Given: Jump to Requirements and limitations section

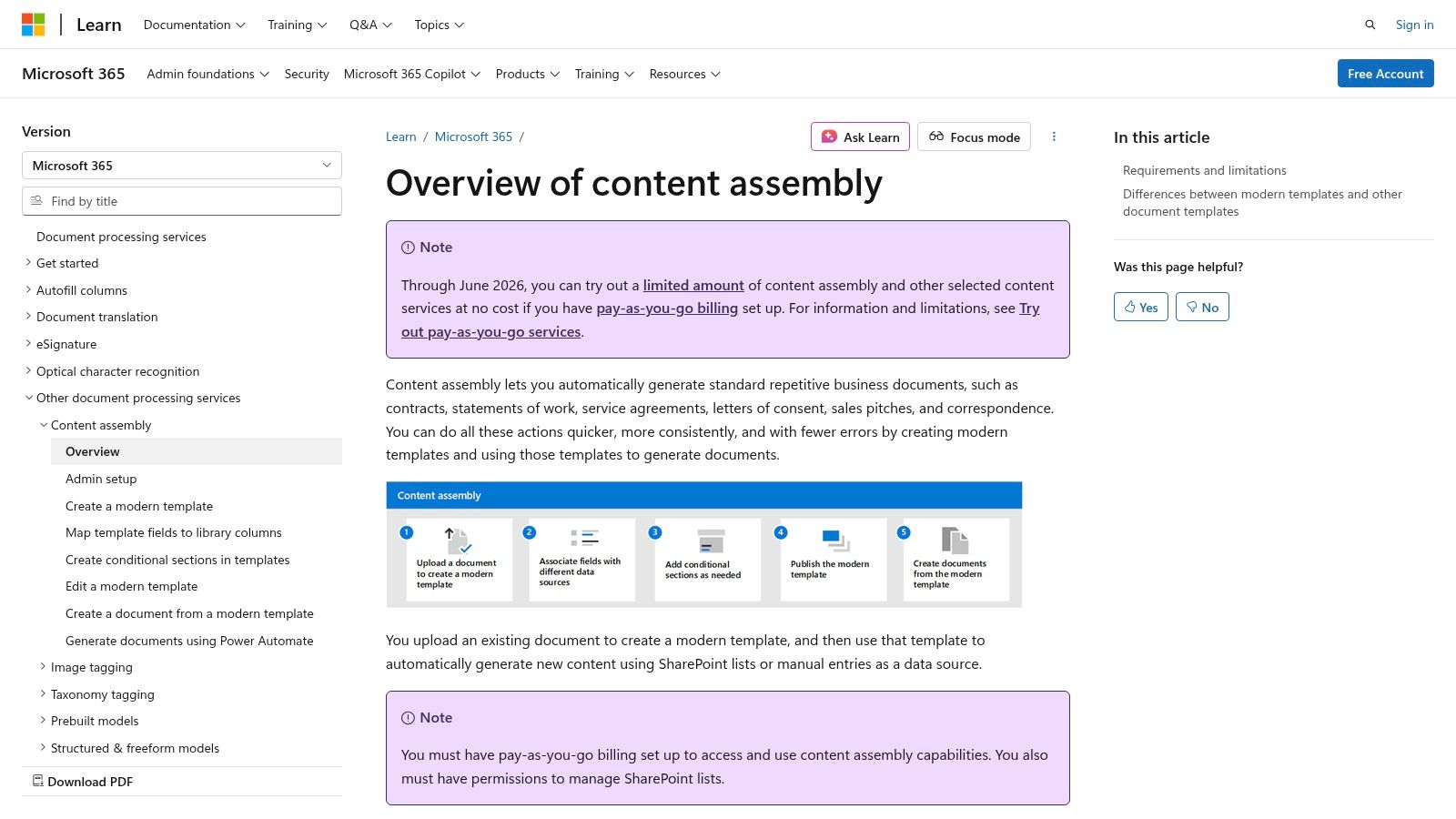Looking at the screenshot, I should [x=1204, y=170].
